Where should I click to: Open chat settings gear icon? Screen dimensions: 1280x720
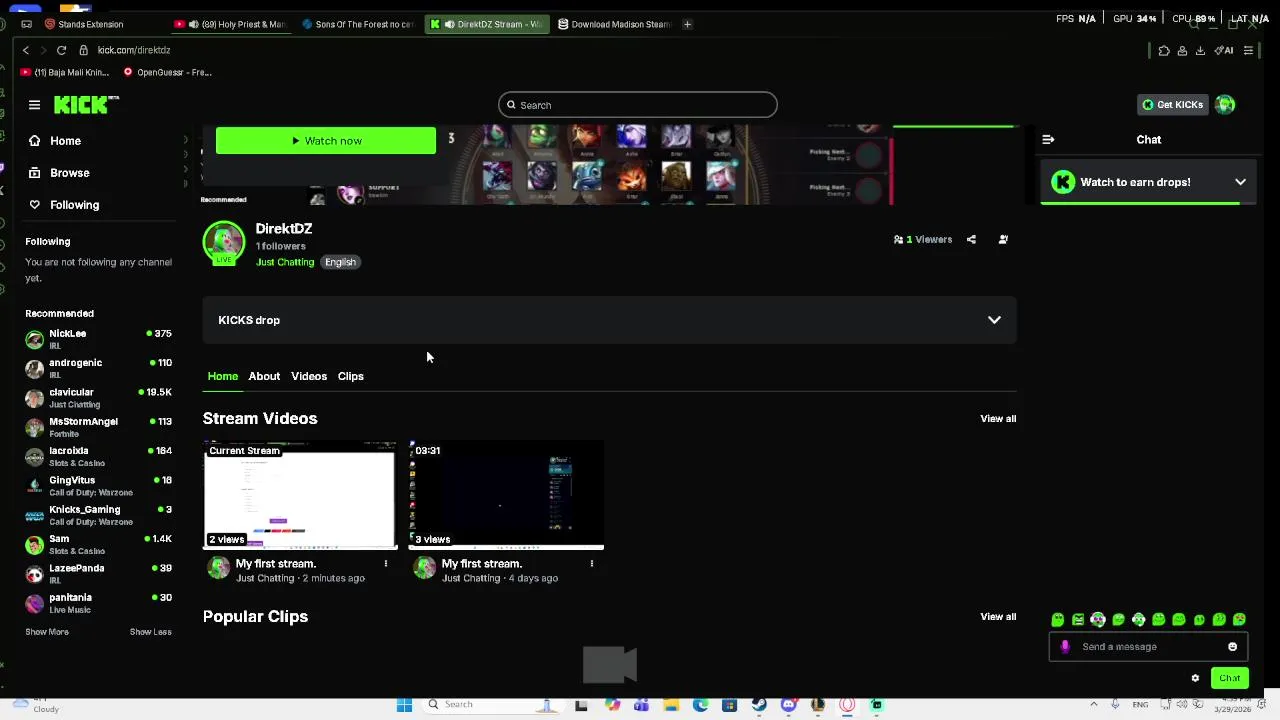1195,678
